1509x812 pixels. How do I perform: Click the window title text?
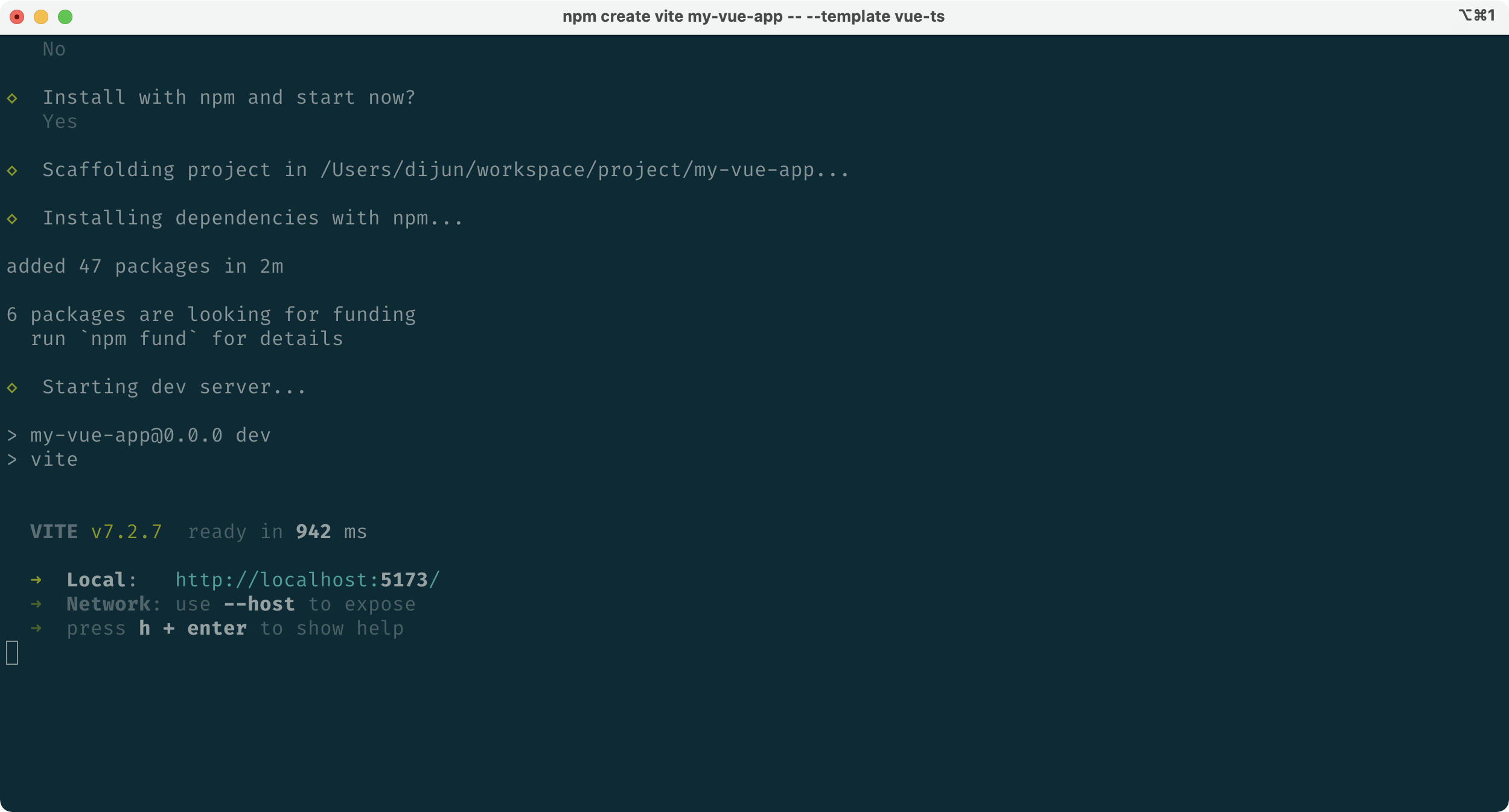coord(753,16)
